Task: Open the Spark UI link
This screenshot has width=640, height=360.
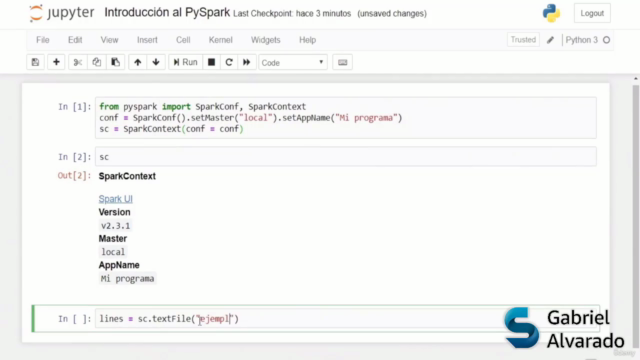Action: 116,199
